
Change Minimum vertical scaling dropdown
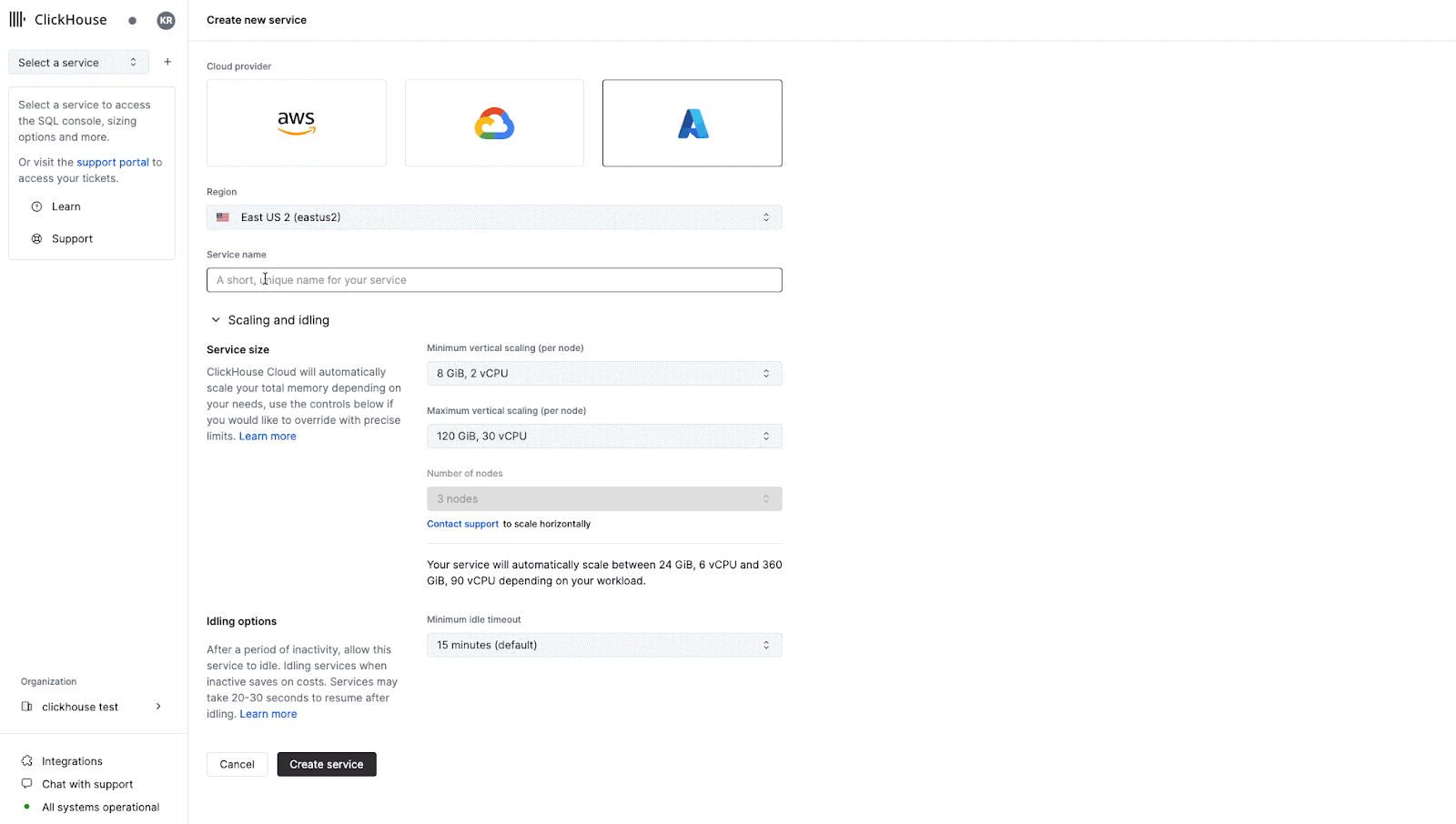(604, 373)
